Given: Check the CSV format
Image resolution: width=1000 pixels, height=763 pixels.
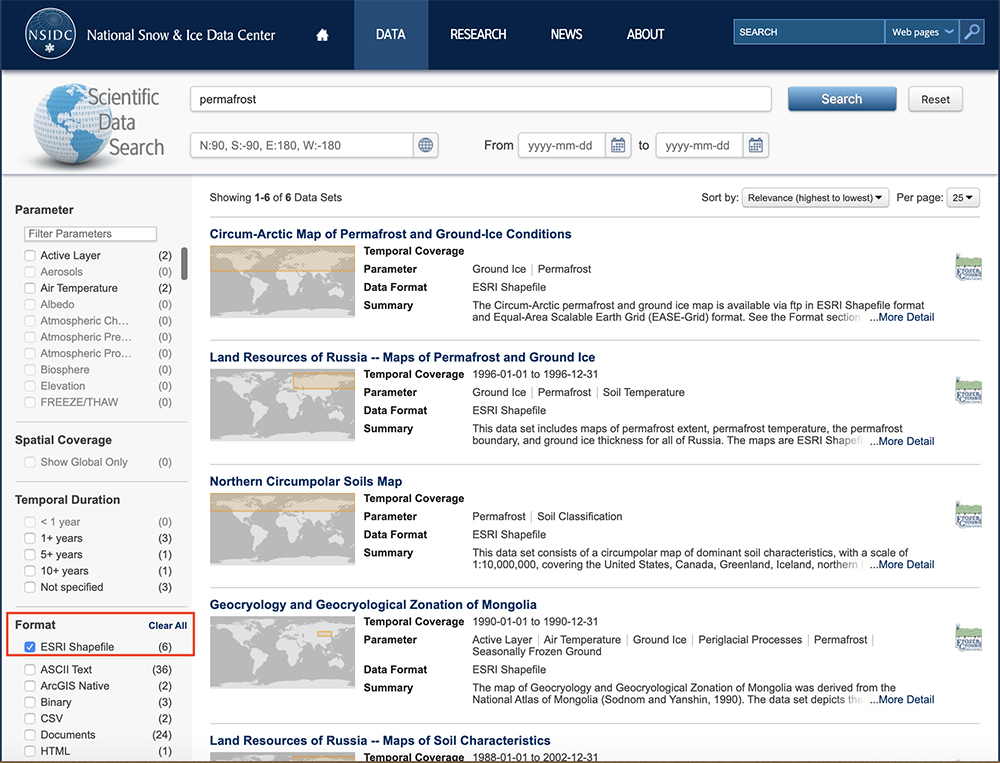Looking at the screenshot, I should 30,718.
